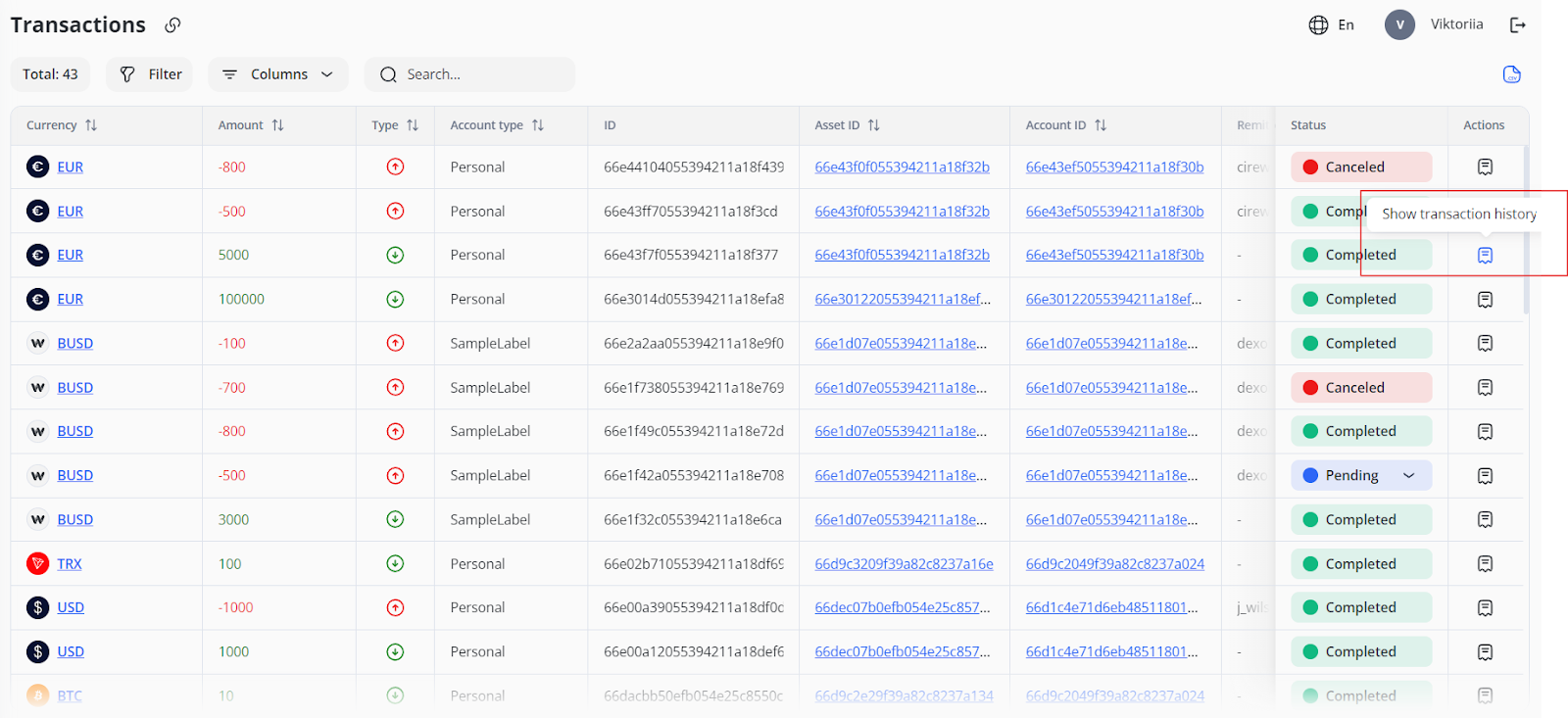1568x718 pixels.
Task: Open the Filter menu
Action: pyautogui.click(x=151, y=74)
